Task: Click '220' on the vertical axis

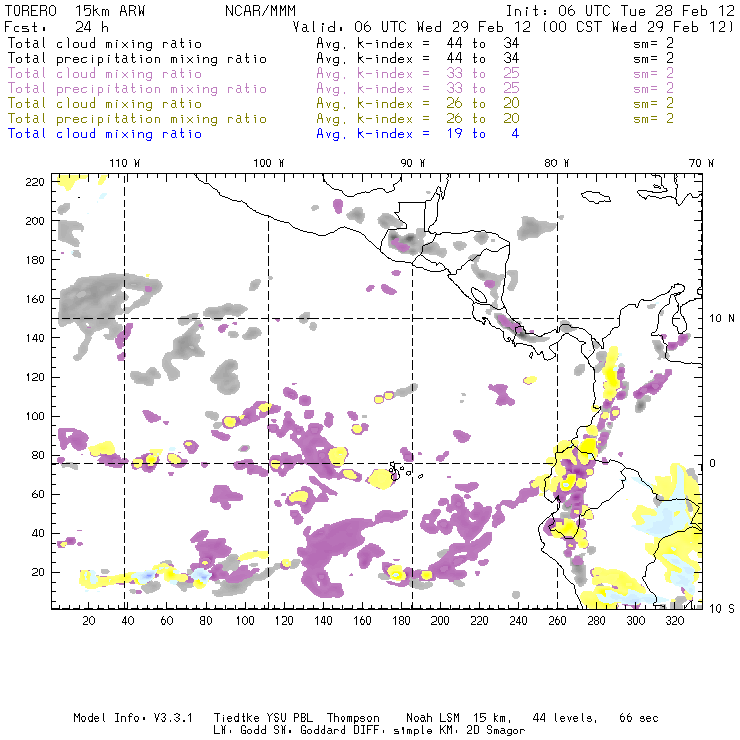Action: pos(35,182)
